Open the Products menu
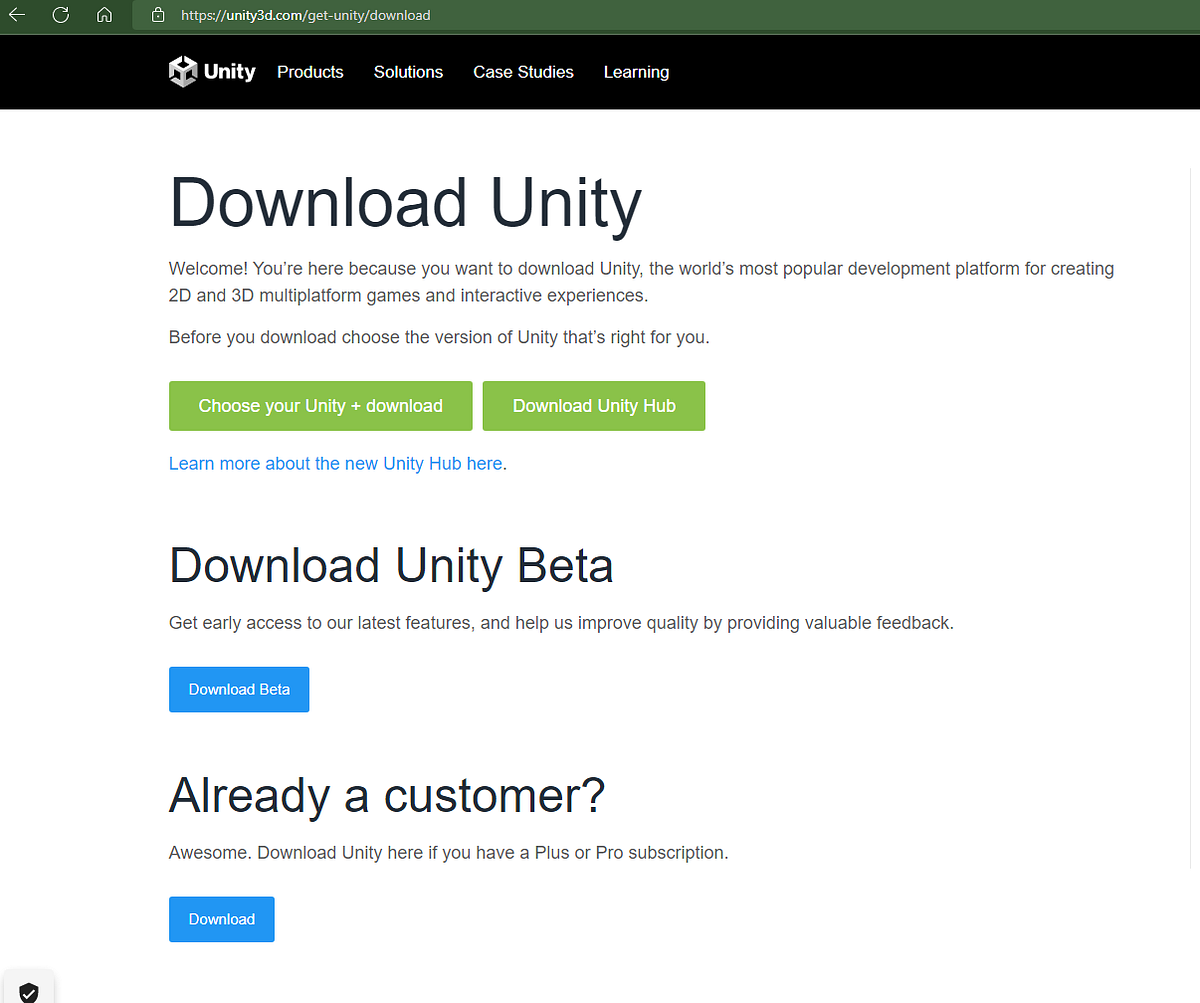The width and height of the screenshot is (1200, 1003). (x=310, y=72)
